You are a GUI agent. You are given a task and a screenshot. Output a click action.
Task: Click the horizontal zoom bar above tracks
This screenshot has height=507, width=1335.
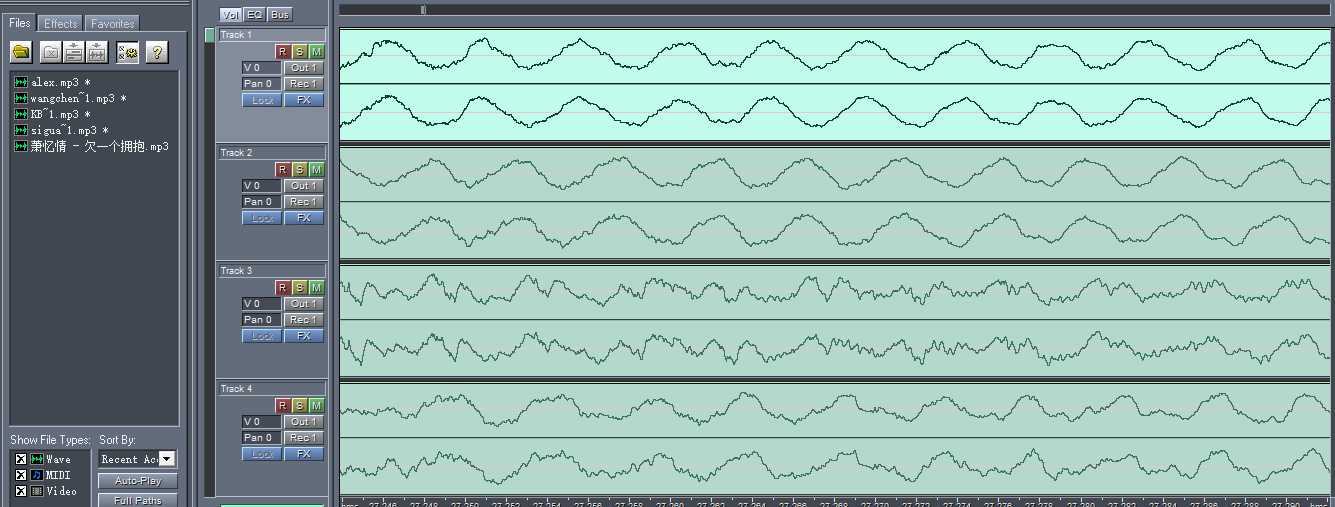835,10
